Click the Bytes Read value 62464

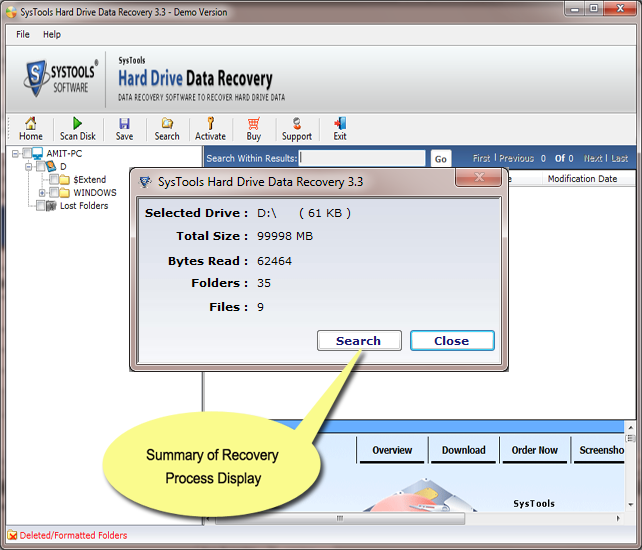pos(274,261)
